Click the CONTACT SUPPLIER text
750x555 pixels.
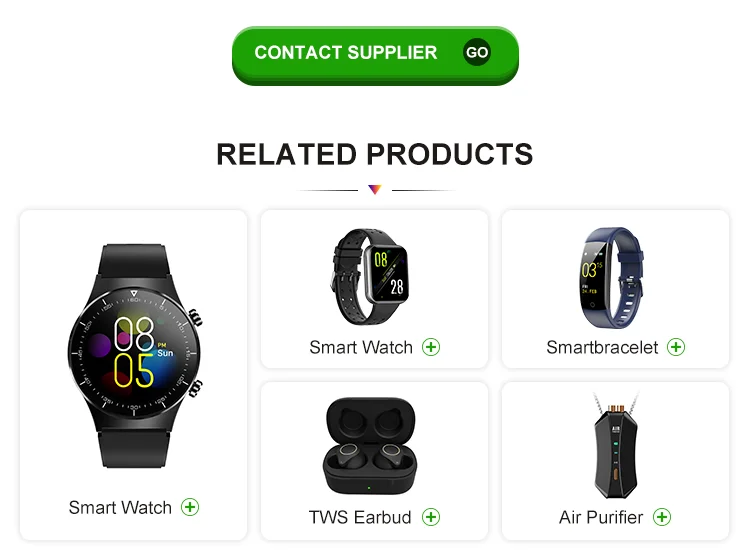[346, 53]
